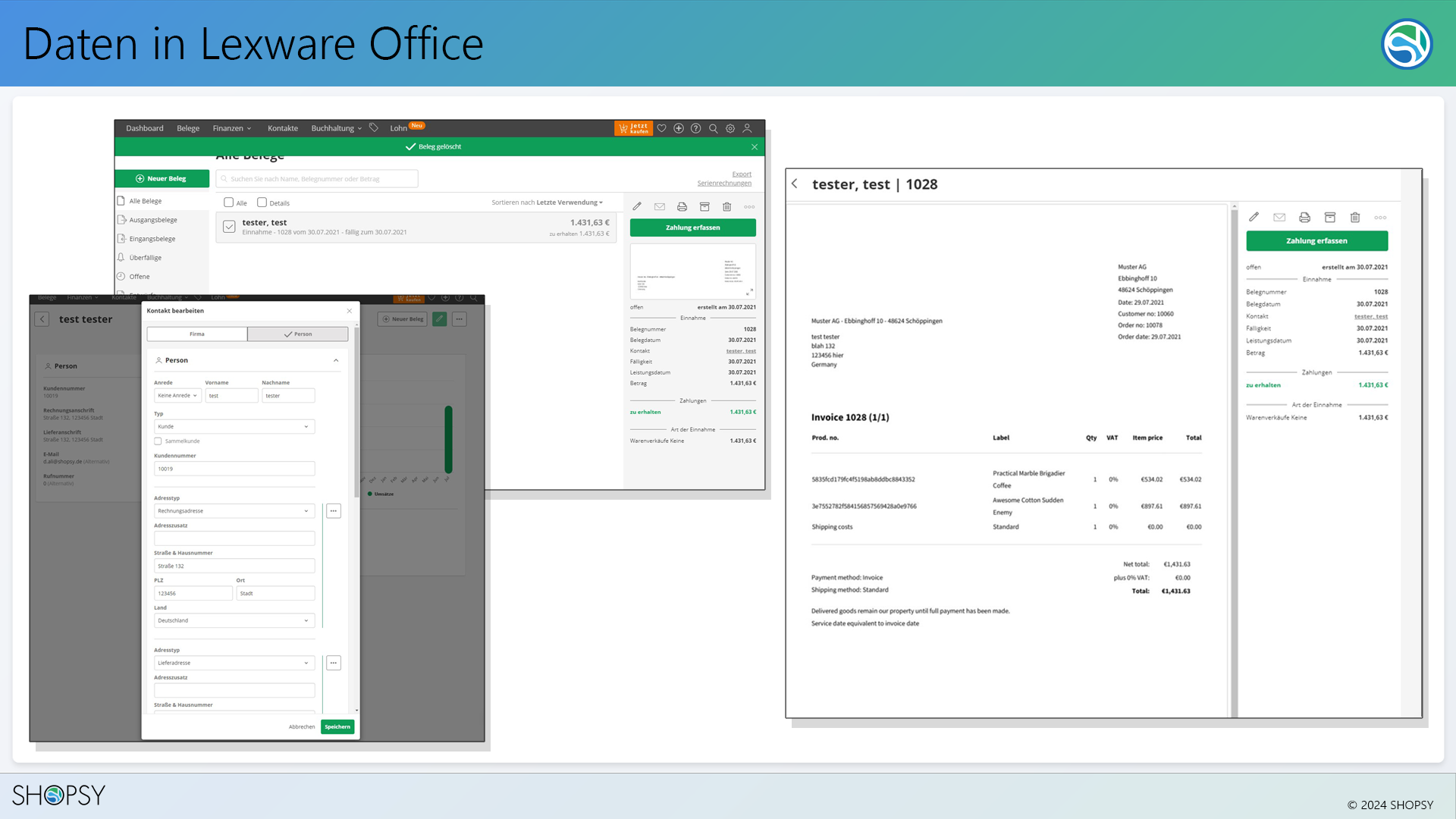The height and width of the screenshot is (819, 1456).
Task: Click the archive box icon in Alle Belege panel
Action: (704, 206)
